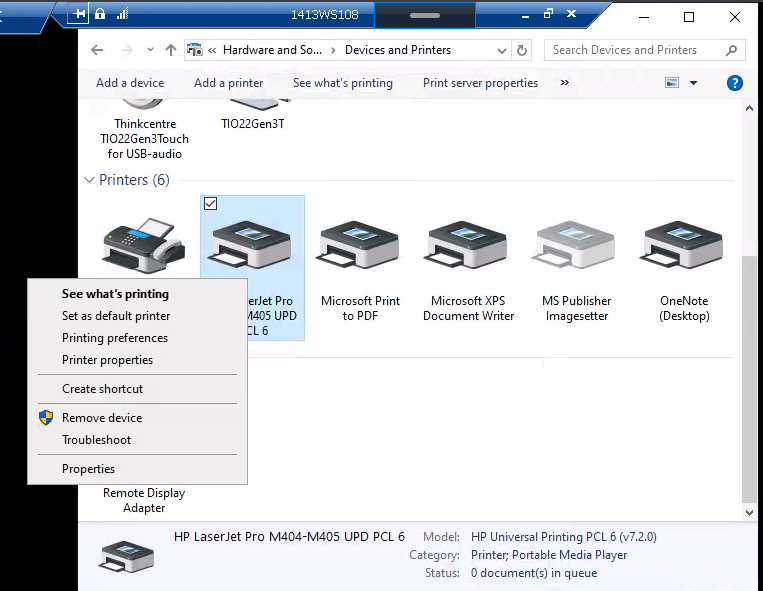Click the blue help question mark icon
763x591 pixels.
click(735, 83)
